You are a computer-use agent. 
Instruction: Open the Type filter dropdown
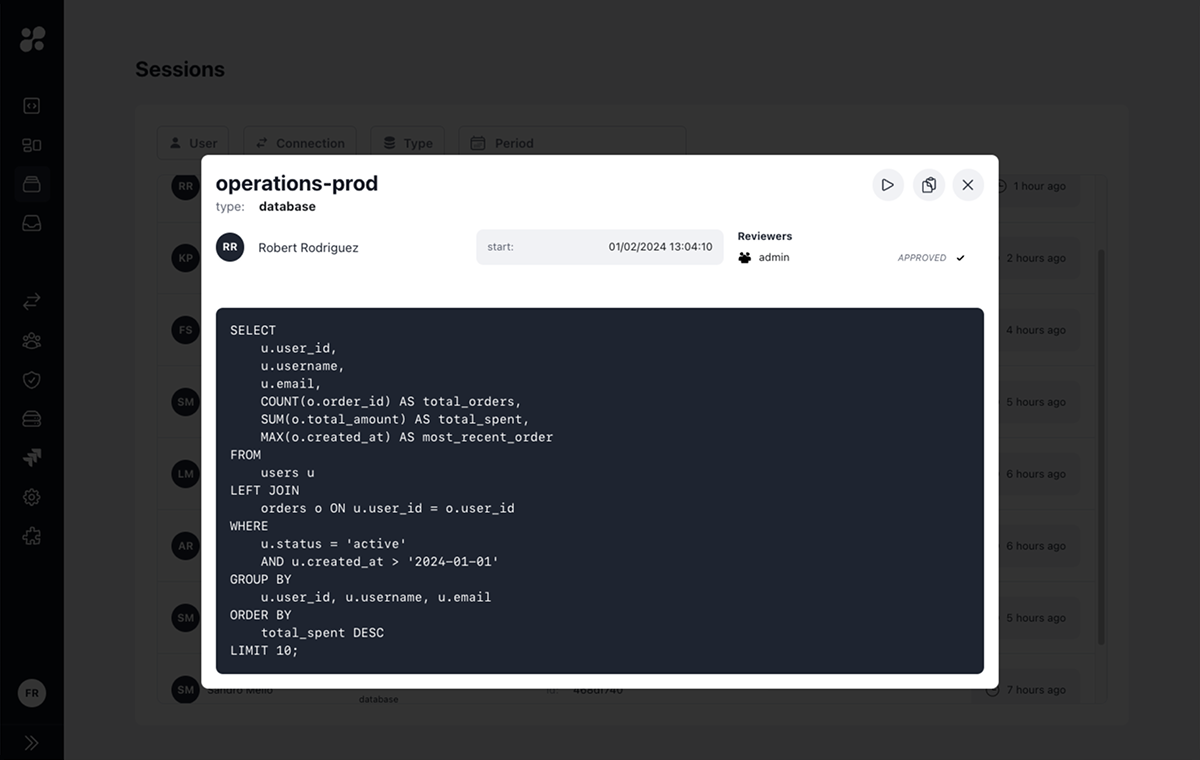tap(407, 142)
